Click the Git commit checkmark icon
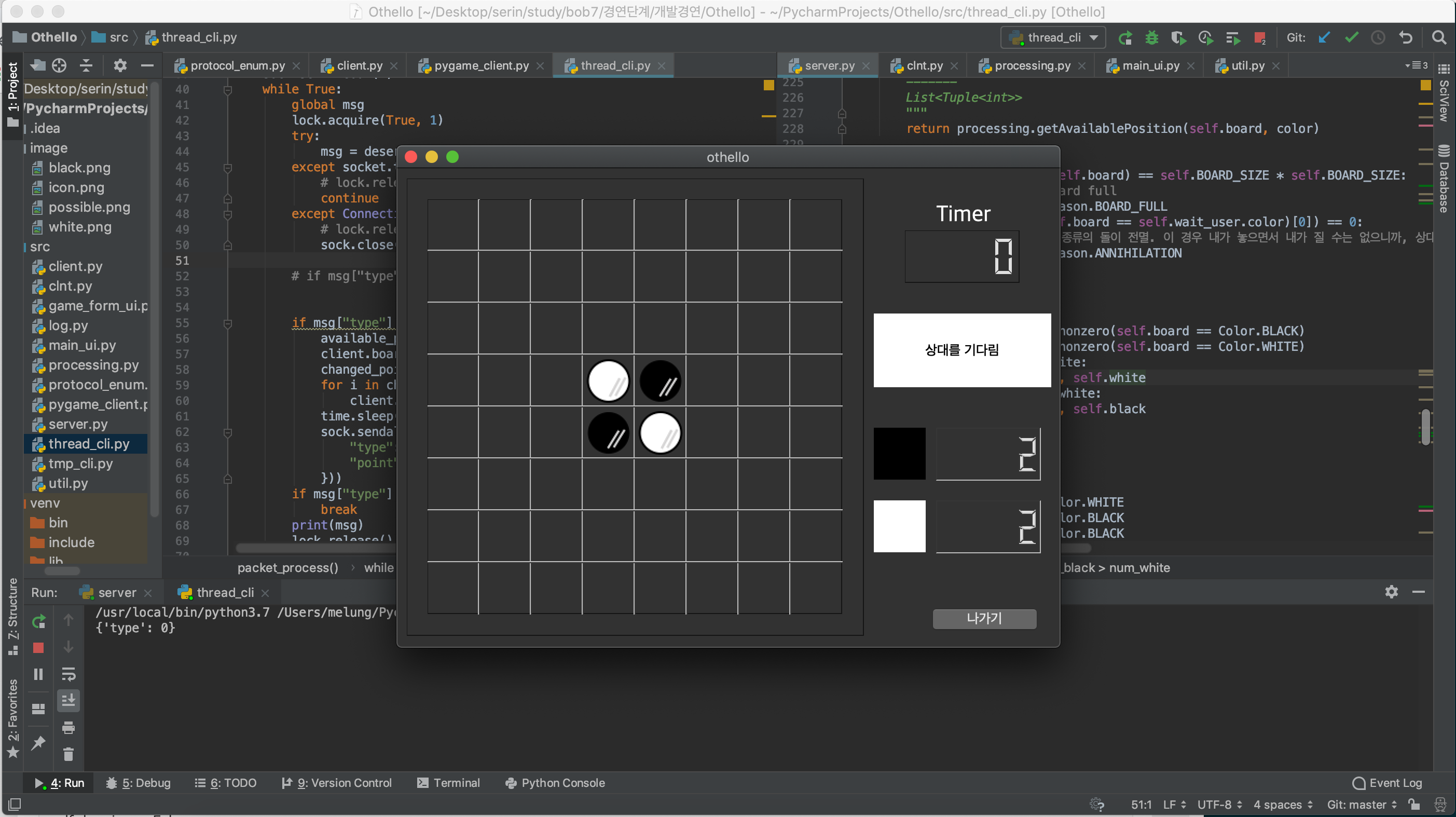This screenshot has width=1456, height=817. (1351, 38)
